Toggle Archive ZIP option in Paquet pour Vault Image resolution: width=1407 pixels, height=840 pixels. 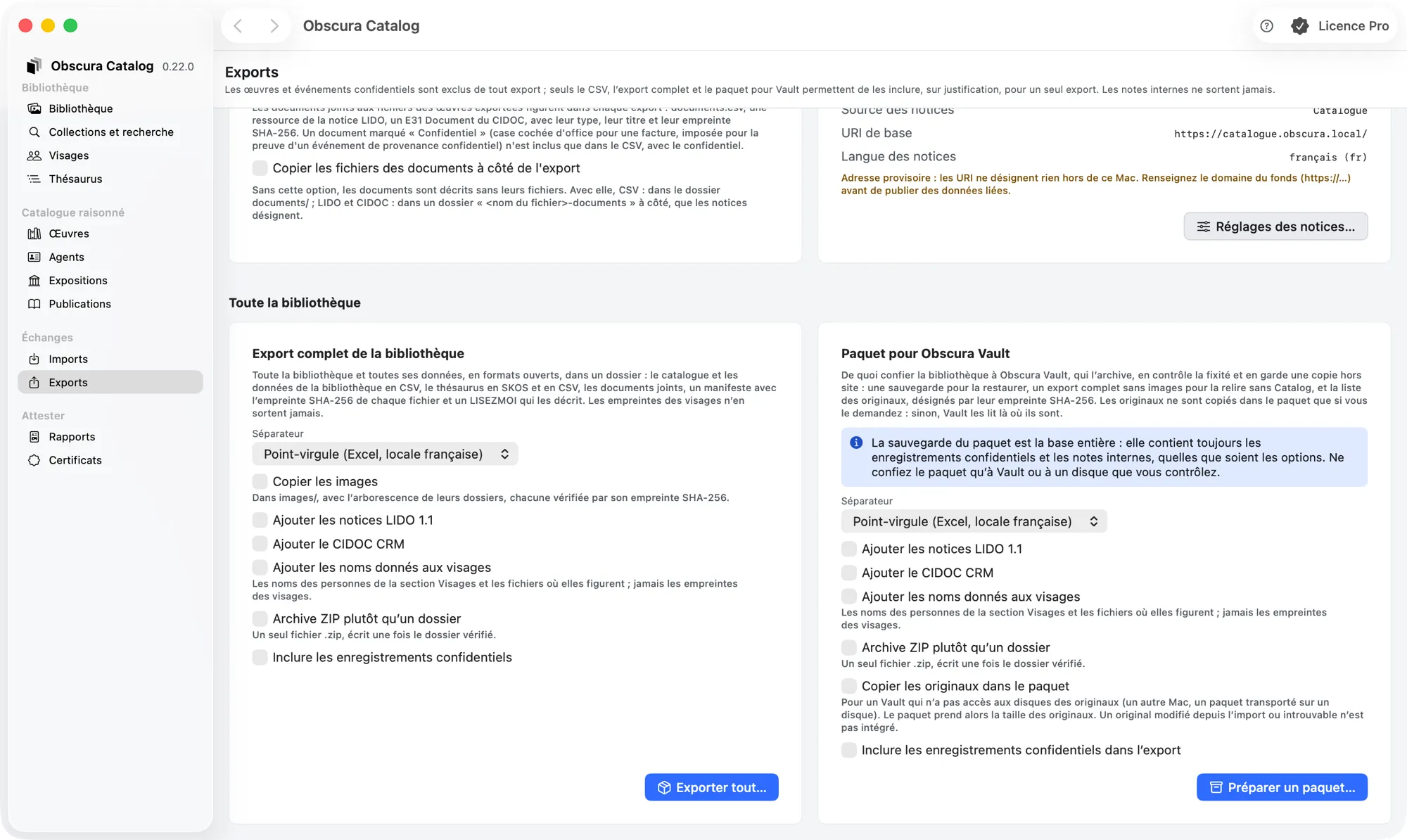(849, 647)
